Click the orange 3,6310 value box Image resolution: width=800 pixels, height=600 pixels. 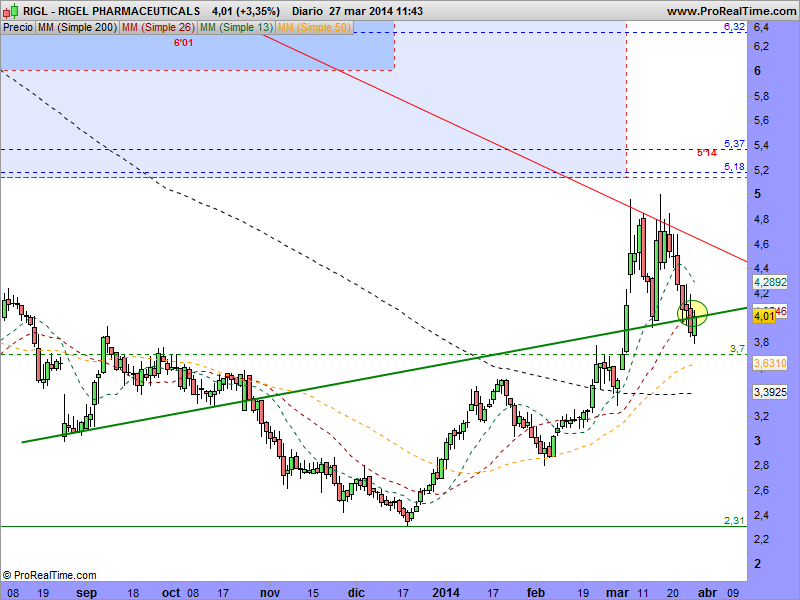coord(770,363)
